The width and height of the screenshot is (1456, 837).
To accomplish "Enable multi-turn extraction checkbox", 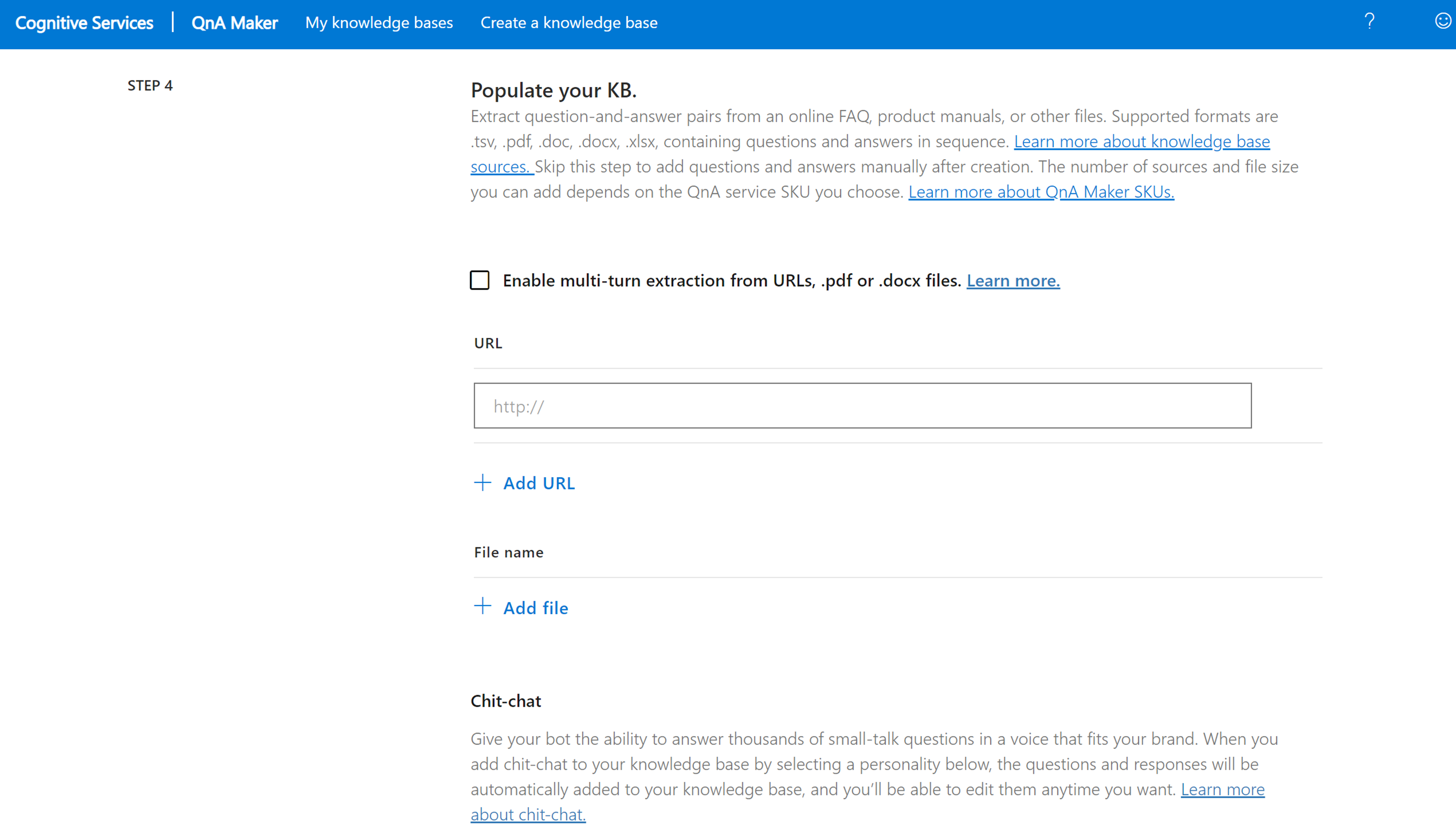I will pos(480,280).
